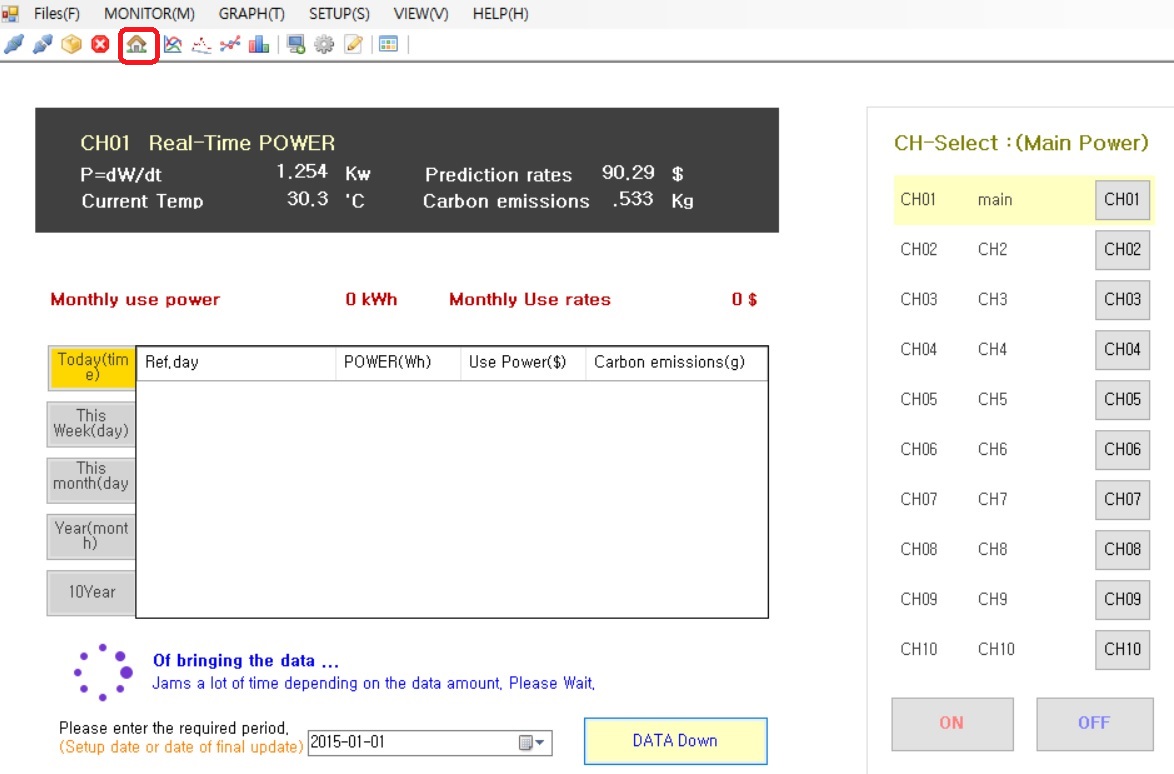Select the 10Year period tab

(x=91, y=593)
